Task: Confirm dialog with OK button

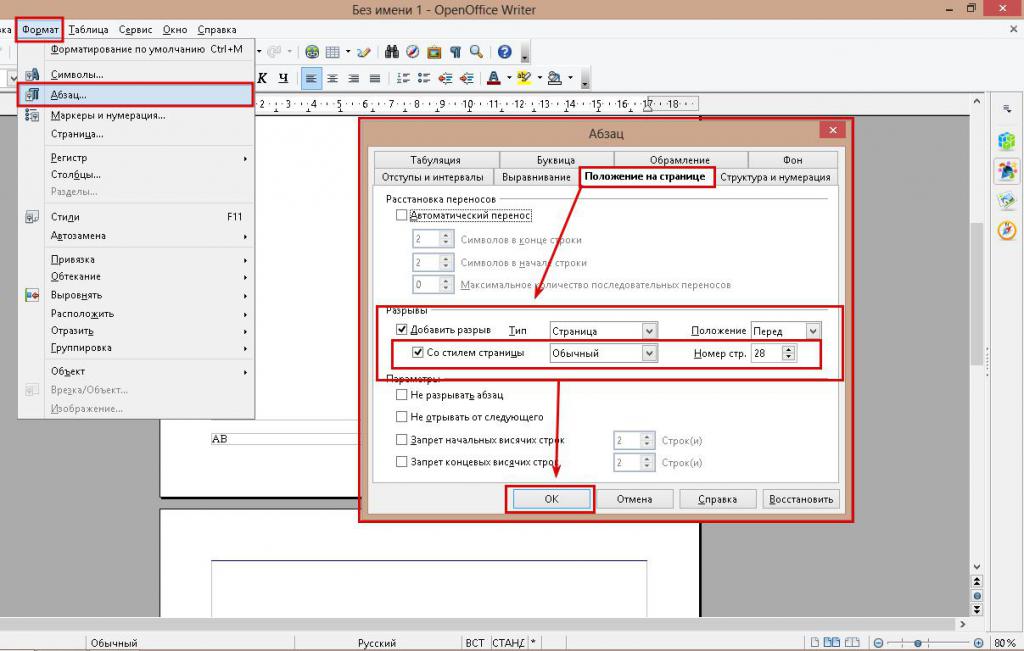Action: click(551, 499)
